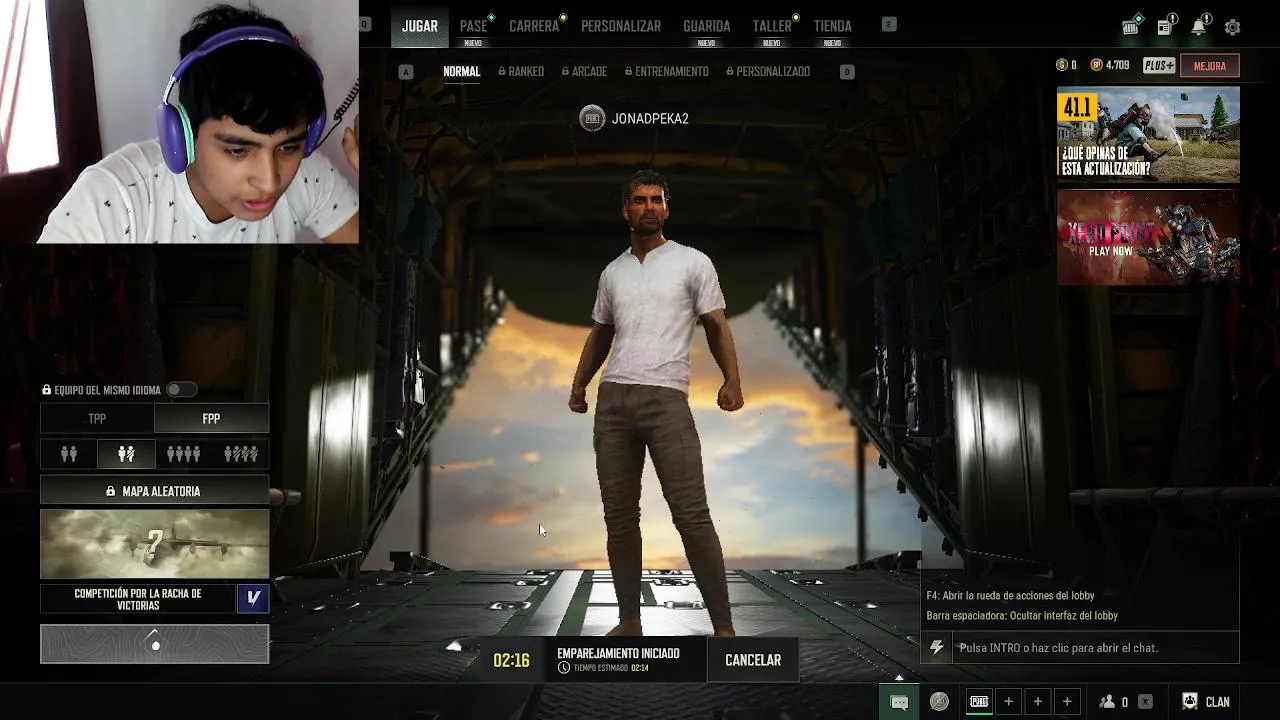Click the question mark plane map icon
1280x720 pixels.
pos(154,544)
